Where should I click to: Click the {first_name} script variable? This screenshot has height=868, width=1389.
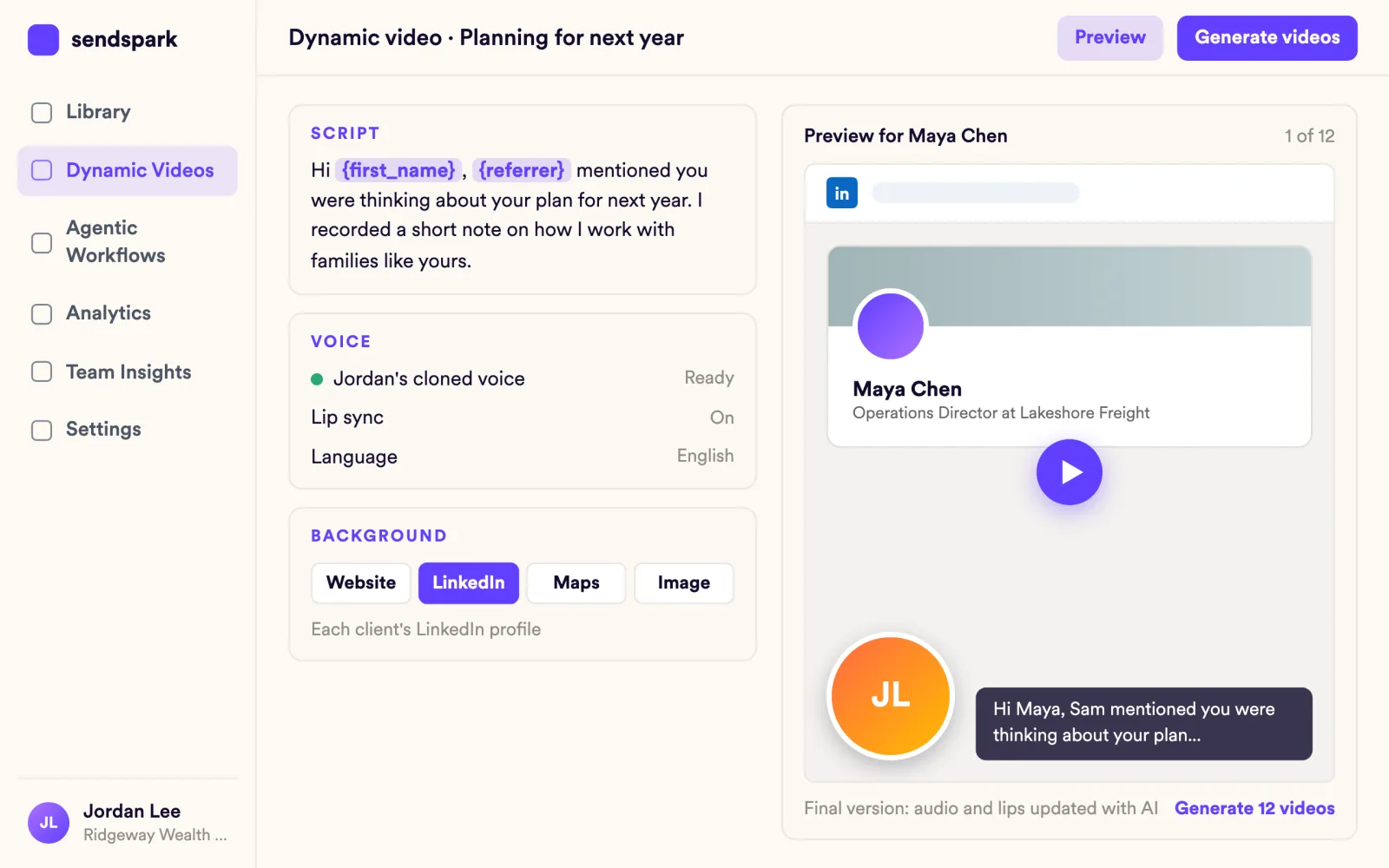[398, 170]
